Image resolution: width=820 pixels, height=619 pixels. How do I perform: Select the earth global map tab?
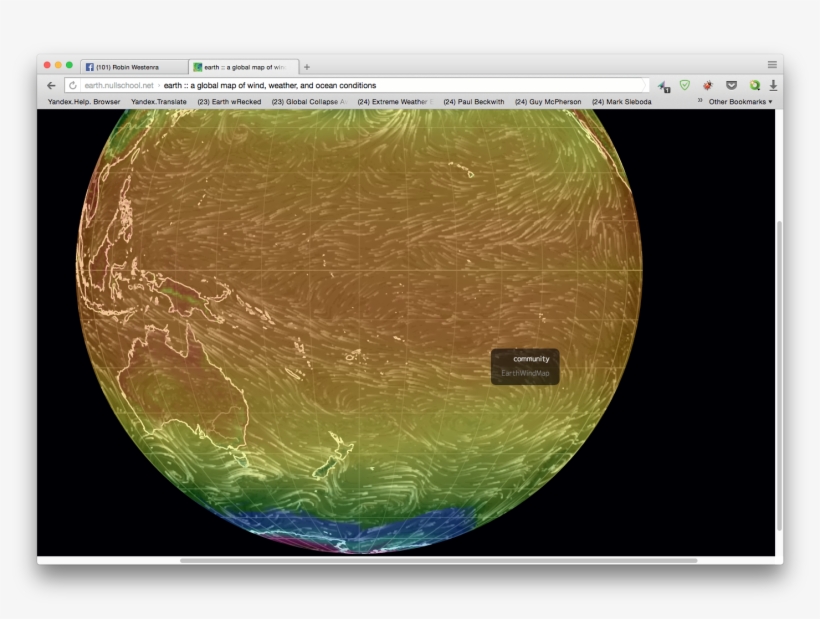[x=243, y=67]
